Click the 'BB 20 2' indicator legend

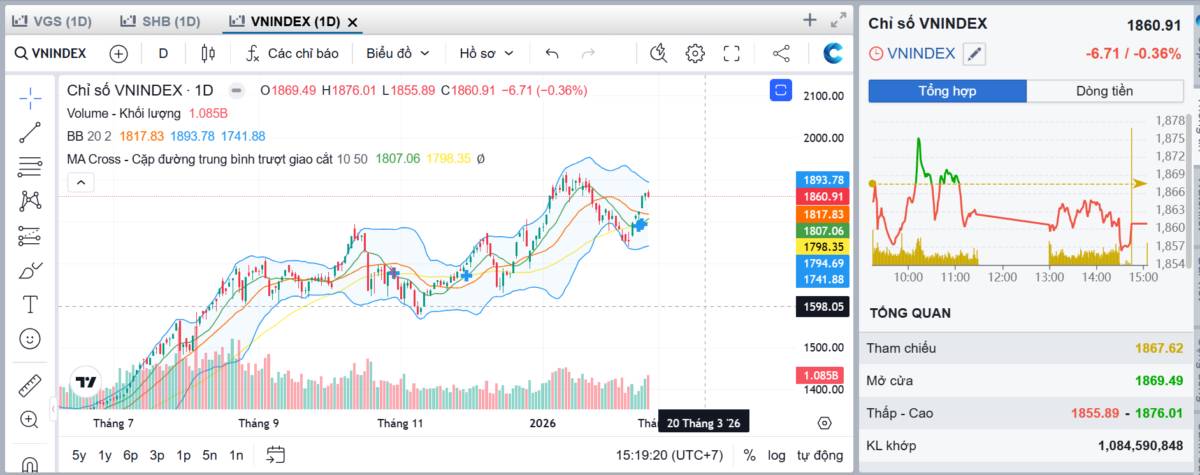point(89,136)
